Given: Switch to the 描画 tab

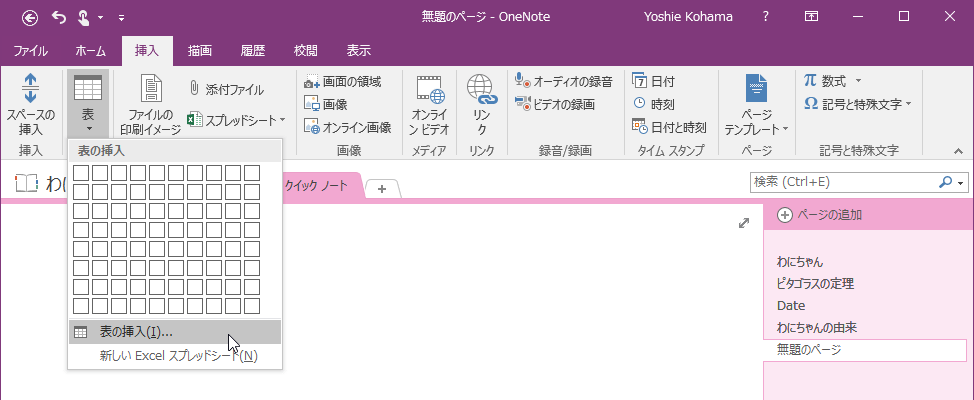Looking at the screenshot, I should (x=200, y=51).
